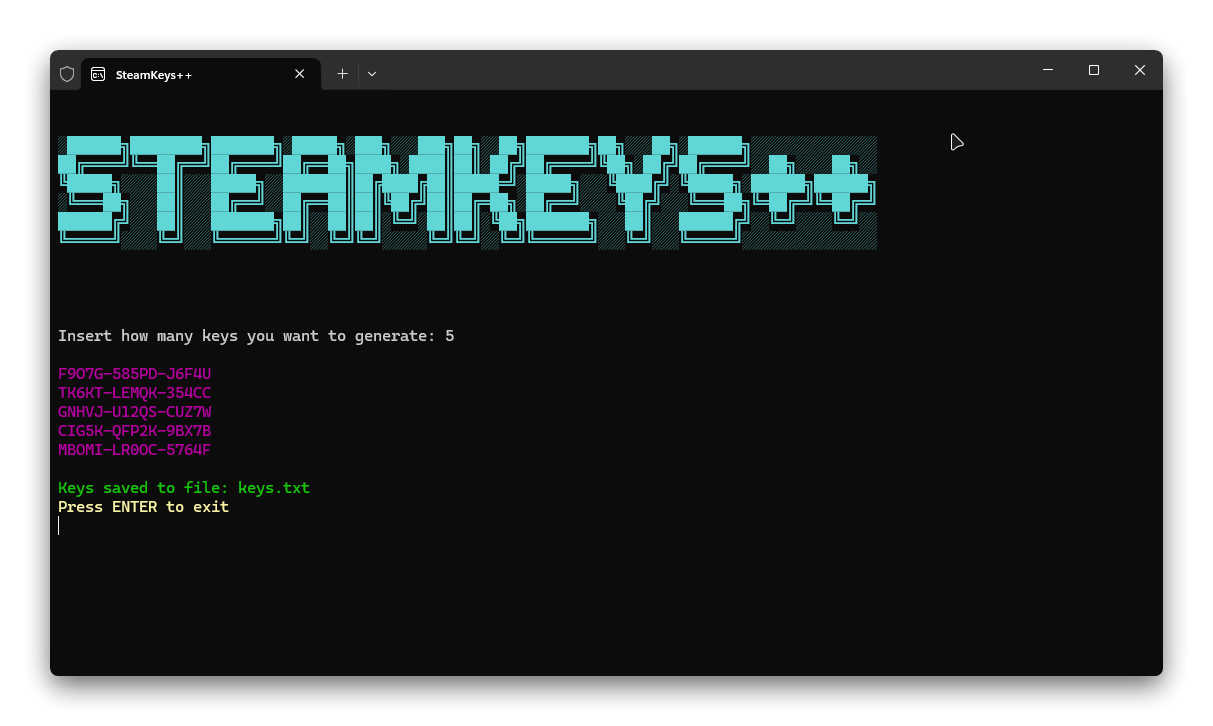Close the SteamKeys++ tab

[299, 74]
